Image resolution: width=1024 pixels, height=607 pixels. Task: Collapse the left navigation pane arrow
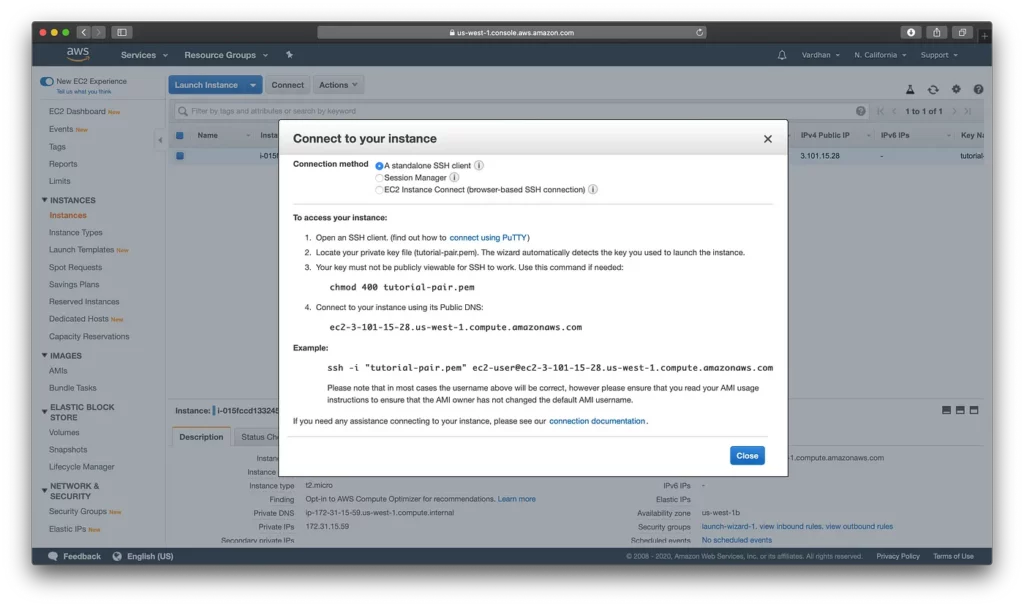click(160, 140)
